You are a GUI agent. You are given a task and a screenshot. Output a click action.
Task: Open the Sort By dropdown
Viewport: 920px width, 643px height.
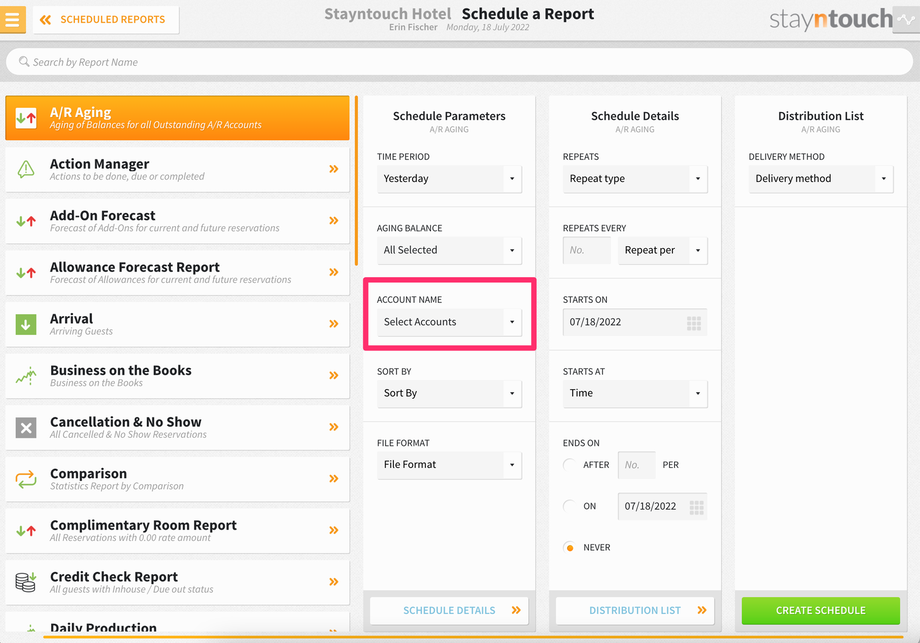point(449,394)
